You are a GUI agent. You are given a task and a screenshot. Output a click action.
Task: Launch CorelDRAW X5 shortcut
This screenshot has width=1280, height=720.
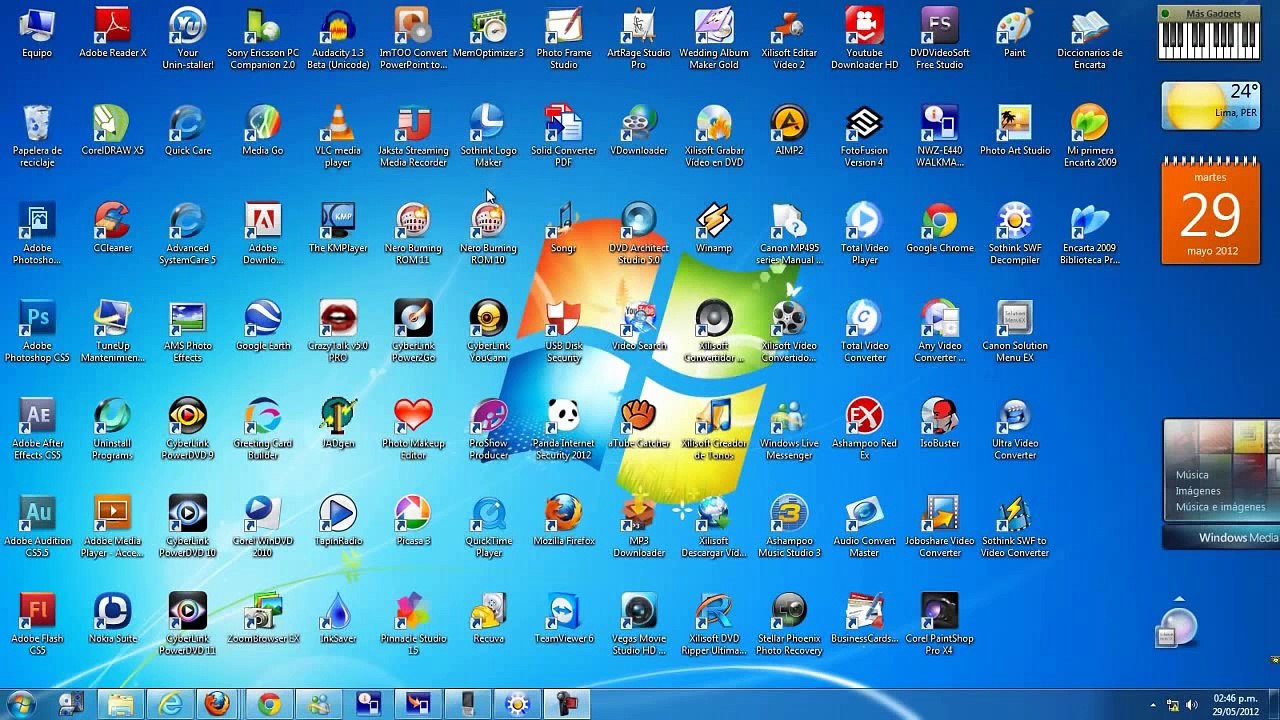point(113,130)
